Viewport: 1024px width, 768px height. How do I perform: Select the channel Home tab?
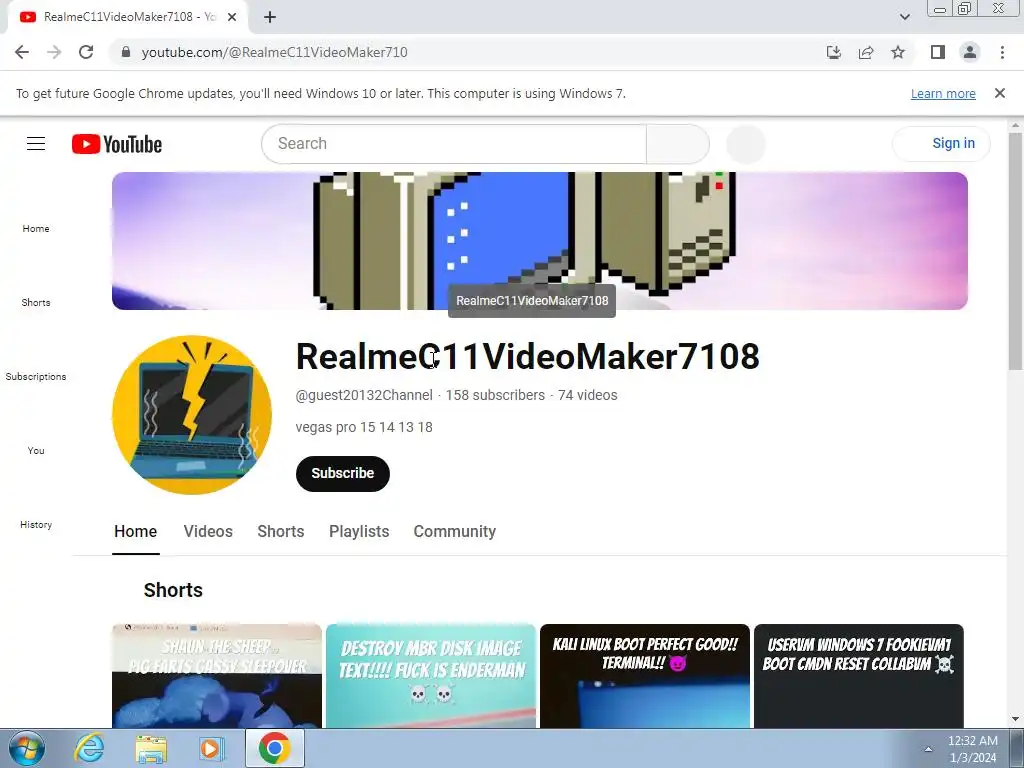(x=135, y=532)
